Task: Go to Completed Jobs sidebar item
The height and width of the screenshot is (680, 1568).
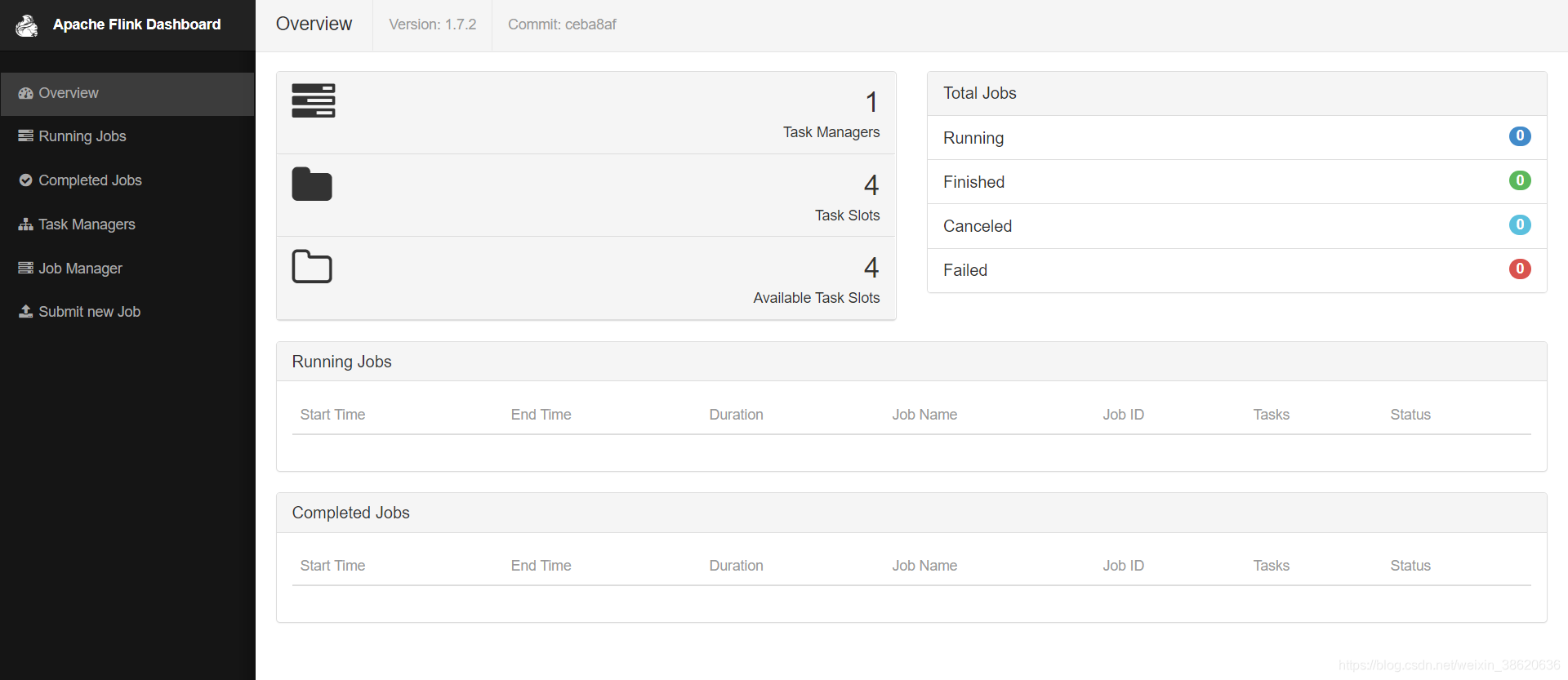Action: [127, 180]
